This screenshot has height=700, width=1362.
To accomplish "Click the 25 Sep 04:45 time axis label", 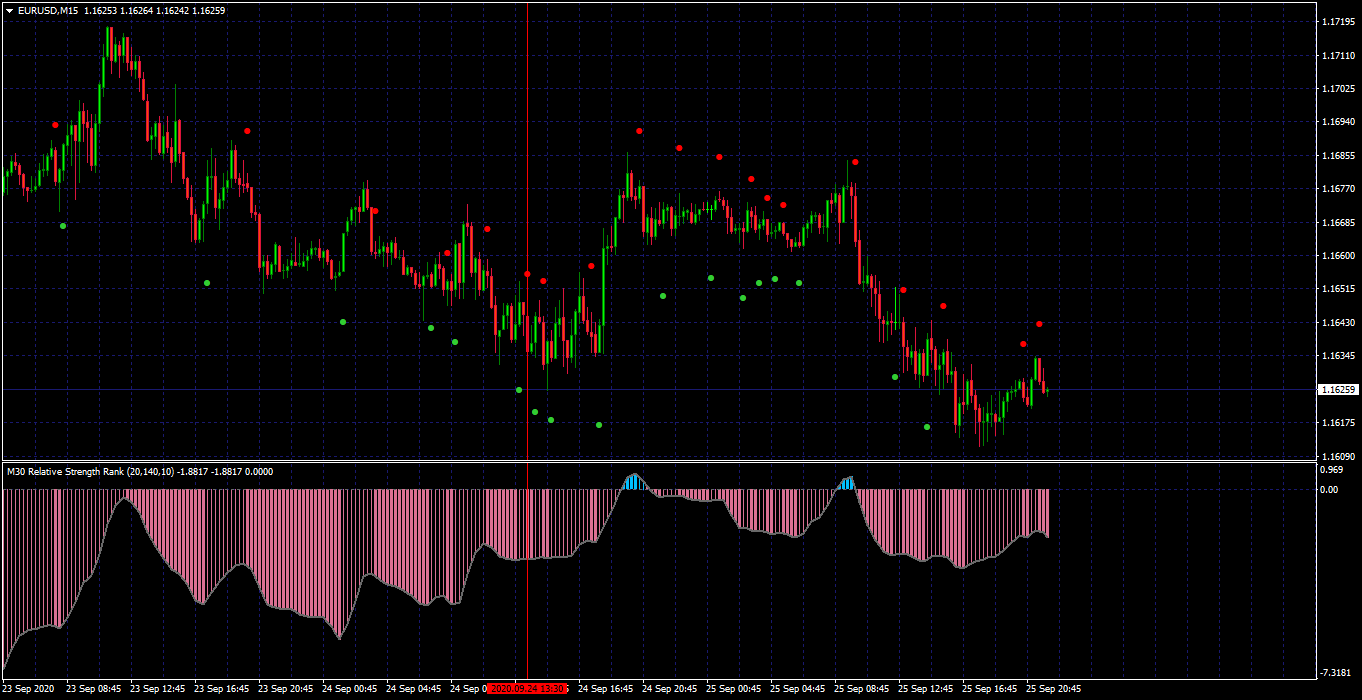I will click(797, 689).
